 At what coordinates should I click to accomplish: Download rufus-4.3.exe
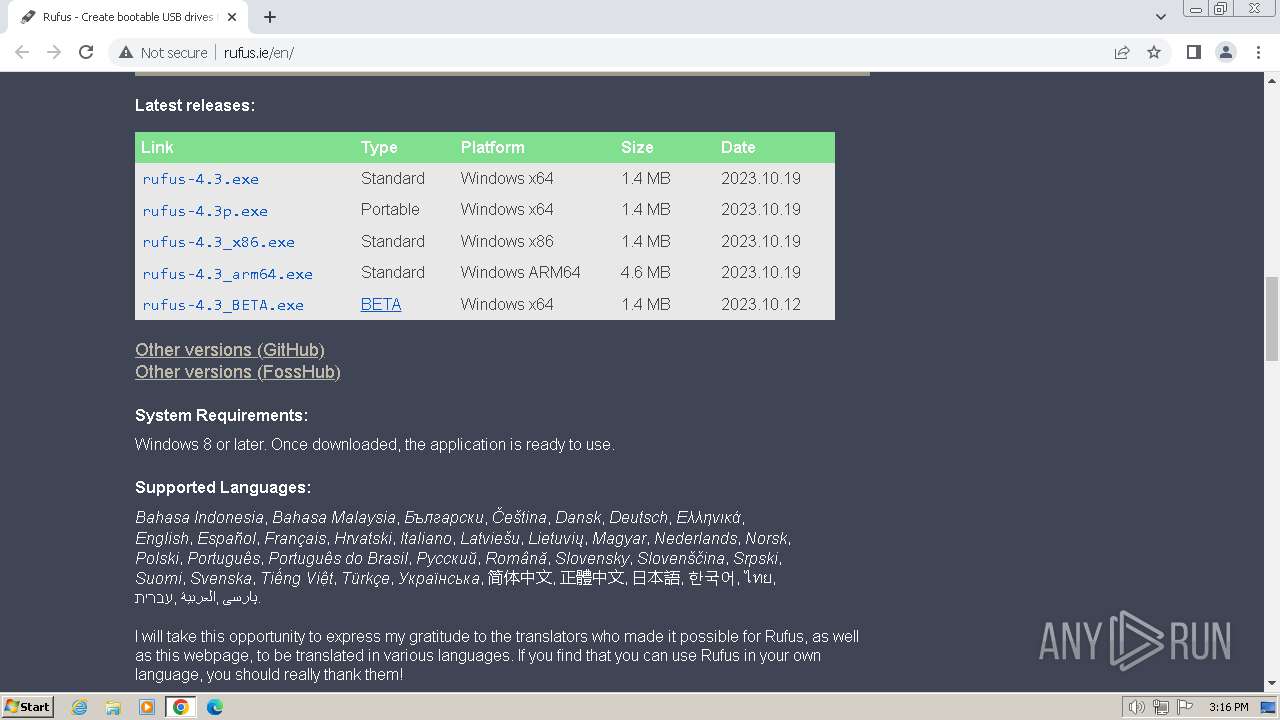coord(201,179)
